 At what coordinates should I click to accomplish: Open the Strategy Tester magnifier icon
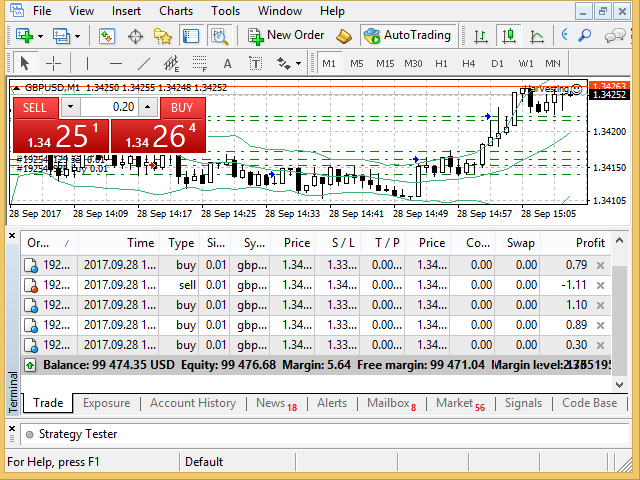219,36
